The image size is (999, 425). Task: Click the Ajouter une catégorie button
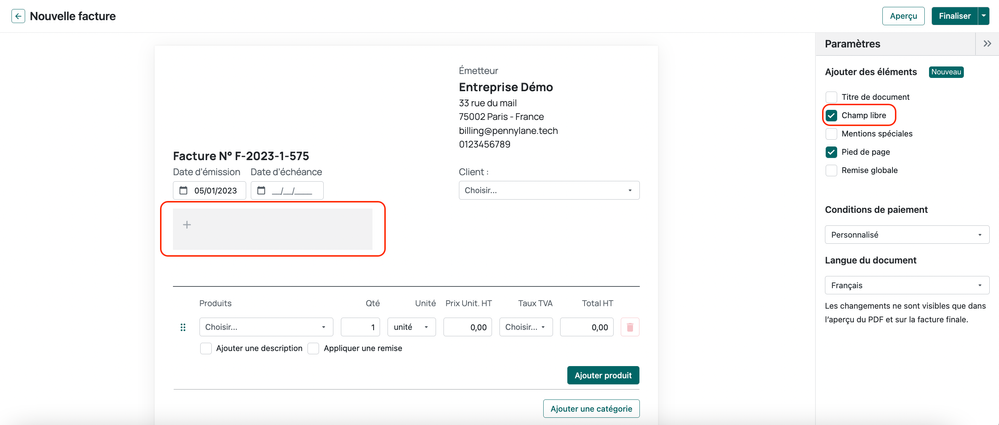(591, 409)
